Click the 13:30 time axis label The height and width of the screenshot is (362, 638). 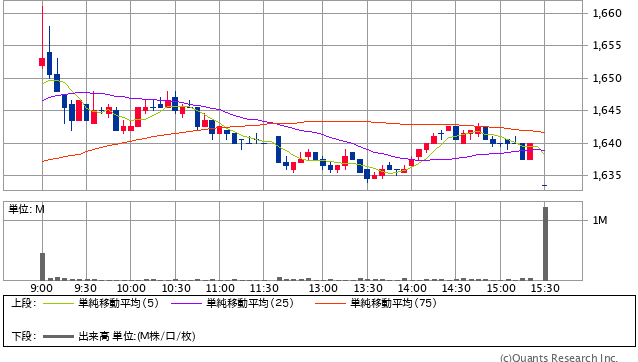tap(368, 288)
